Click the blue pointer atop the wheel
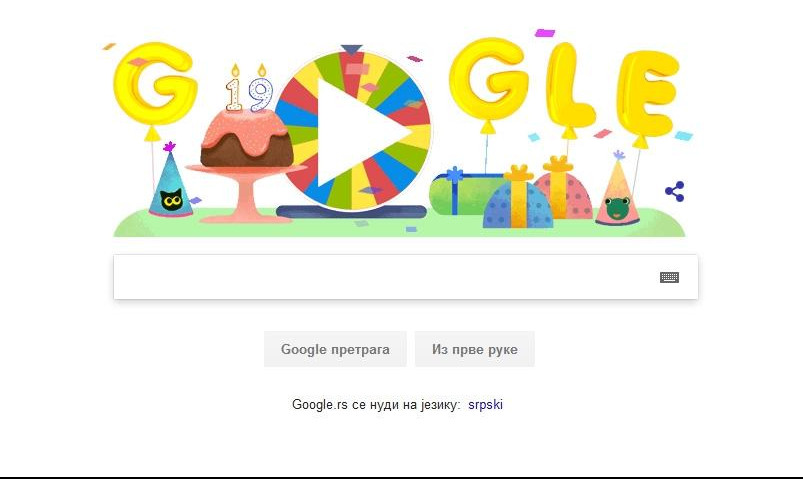 point(351,50)
